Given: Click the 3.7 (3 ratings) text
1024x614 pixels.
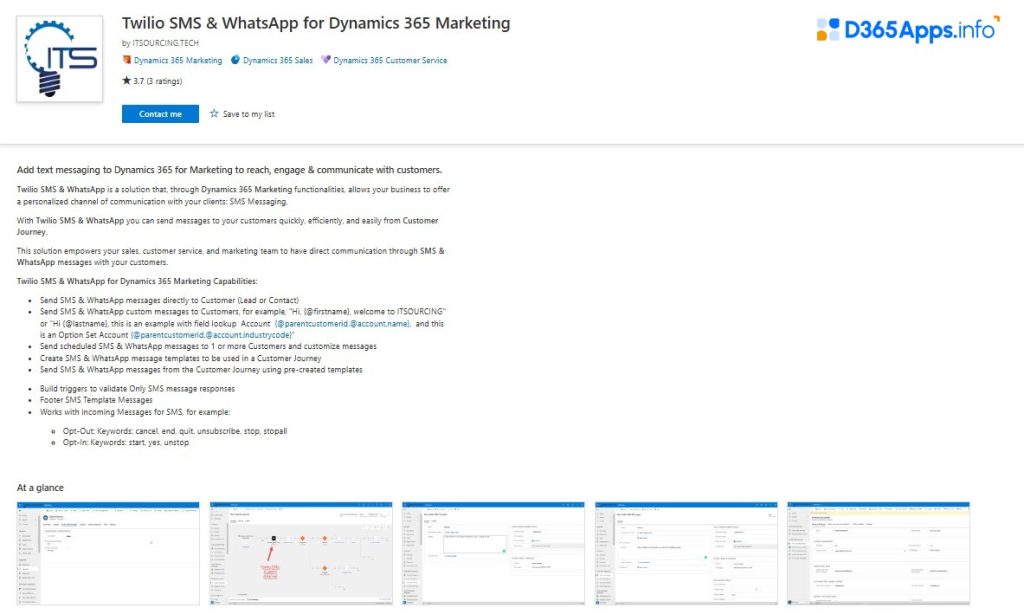Looking at the screenshot, I should (158, 82).
